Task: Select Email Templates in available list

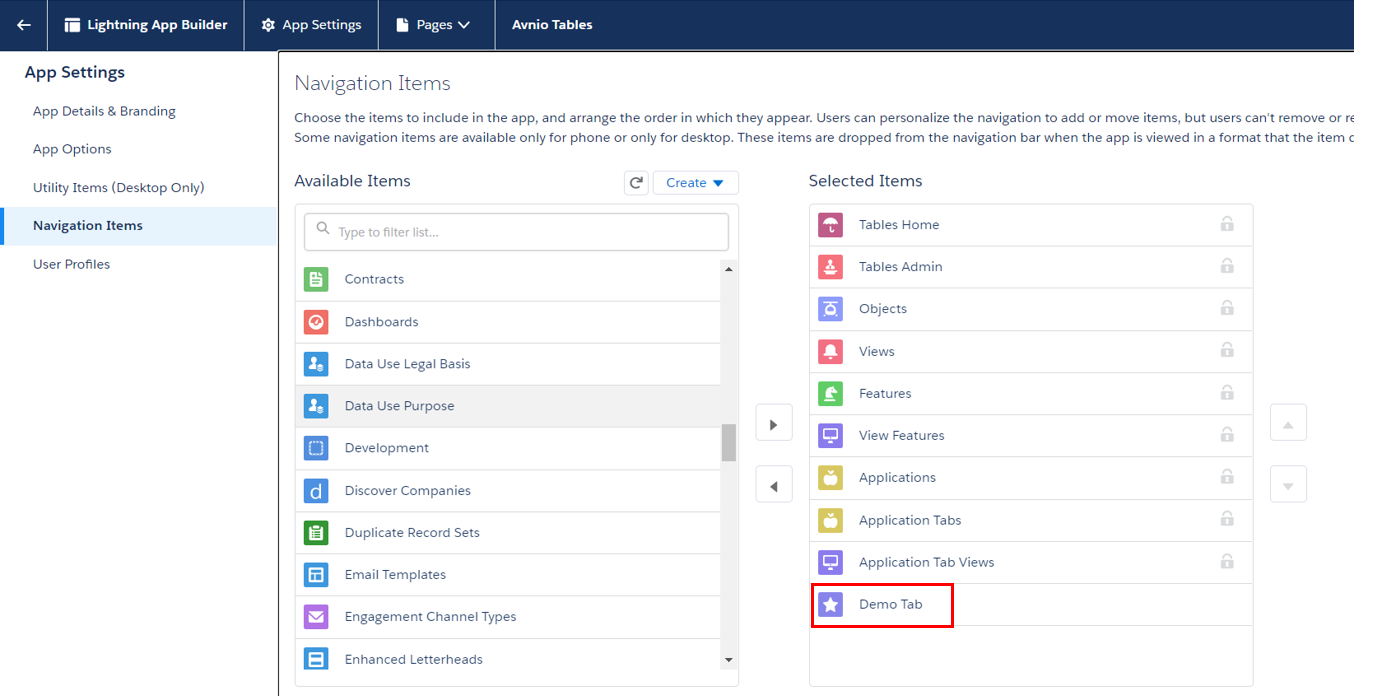Action: point(395,575)
